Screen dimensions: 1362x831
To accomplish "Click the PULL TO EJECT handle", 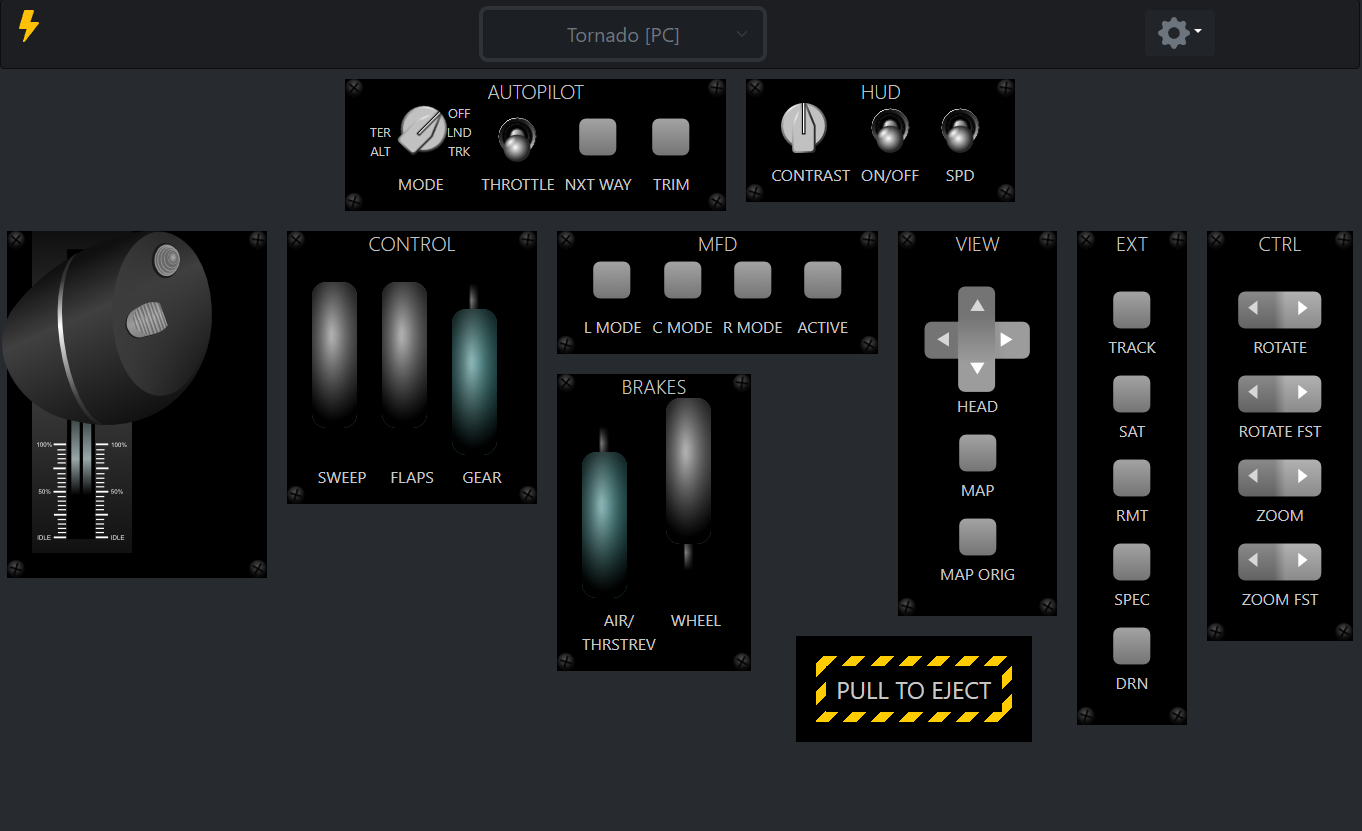I will click(914, 690).
